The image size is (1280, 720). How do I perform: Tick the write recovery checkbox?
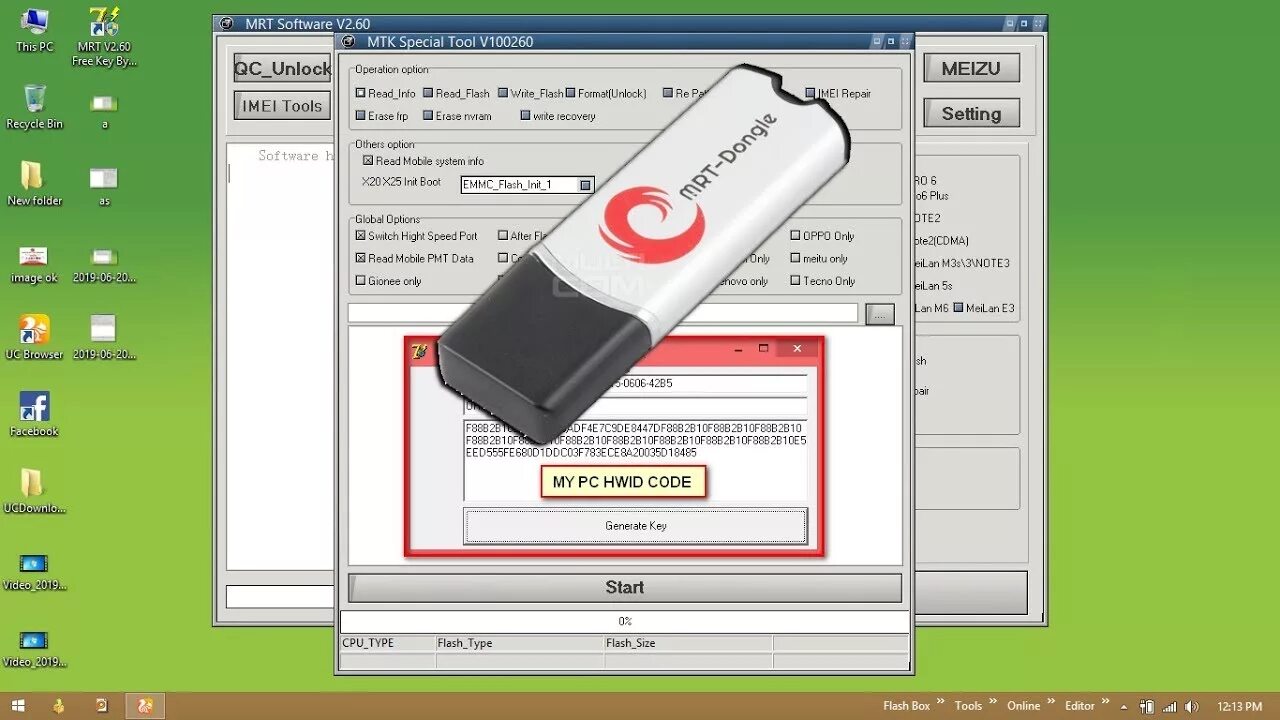click(525, 116)
